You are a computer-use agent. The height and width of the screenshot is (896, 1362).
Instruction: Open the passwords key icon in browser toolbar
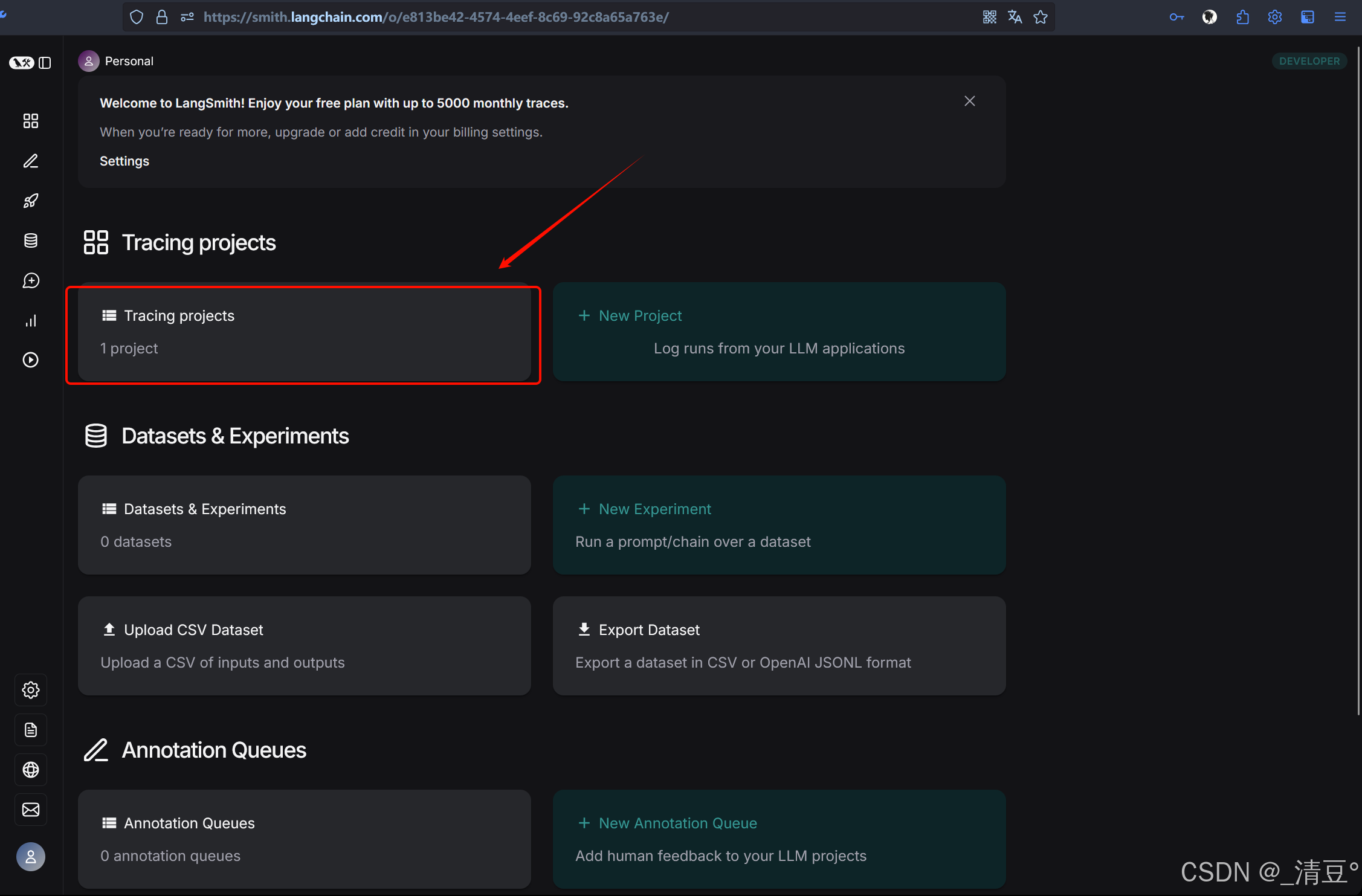[1177, 17]
